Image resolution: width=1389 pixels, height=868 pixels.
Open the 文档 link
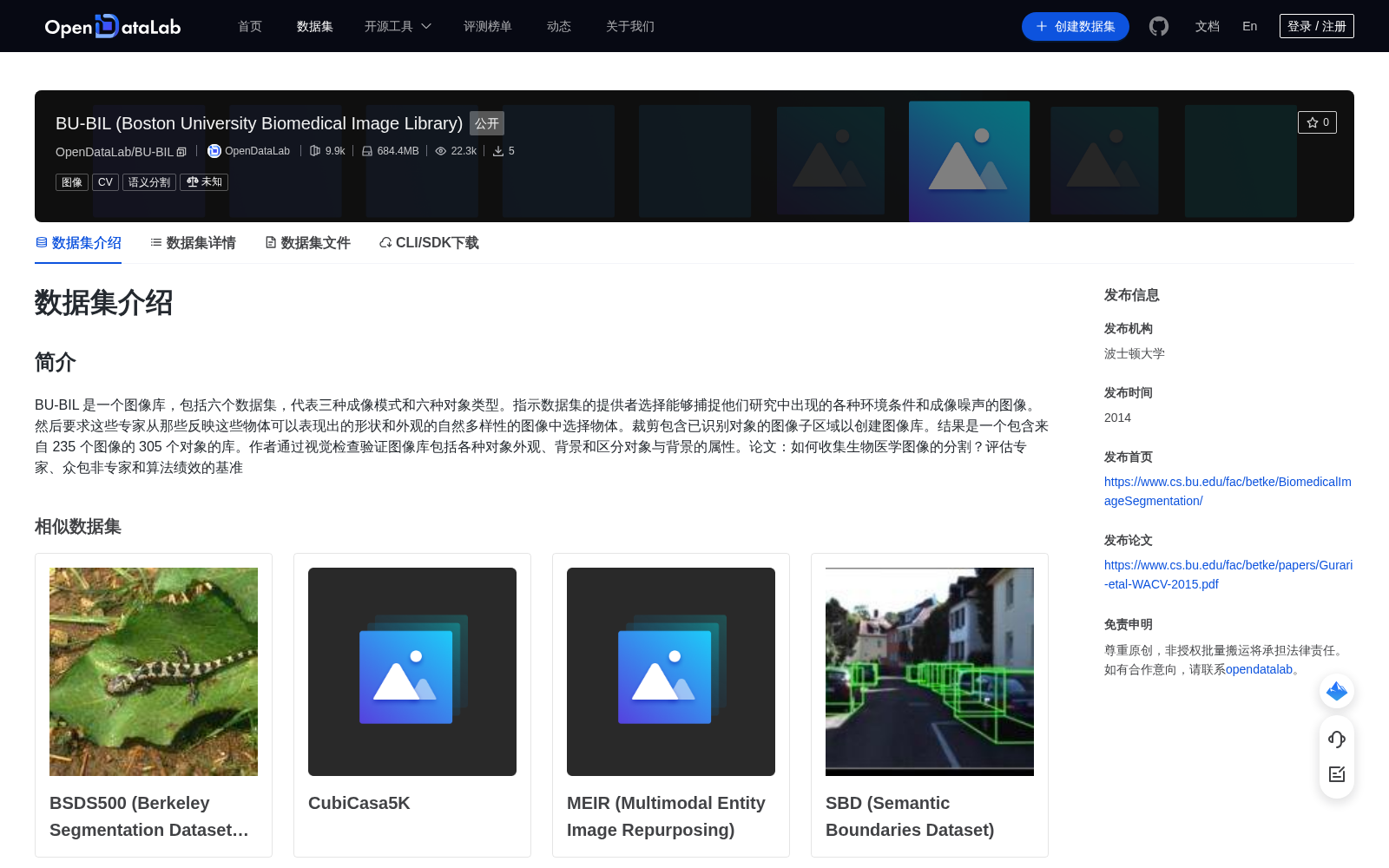pyautogui.click(x=1208, y=26)
